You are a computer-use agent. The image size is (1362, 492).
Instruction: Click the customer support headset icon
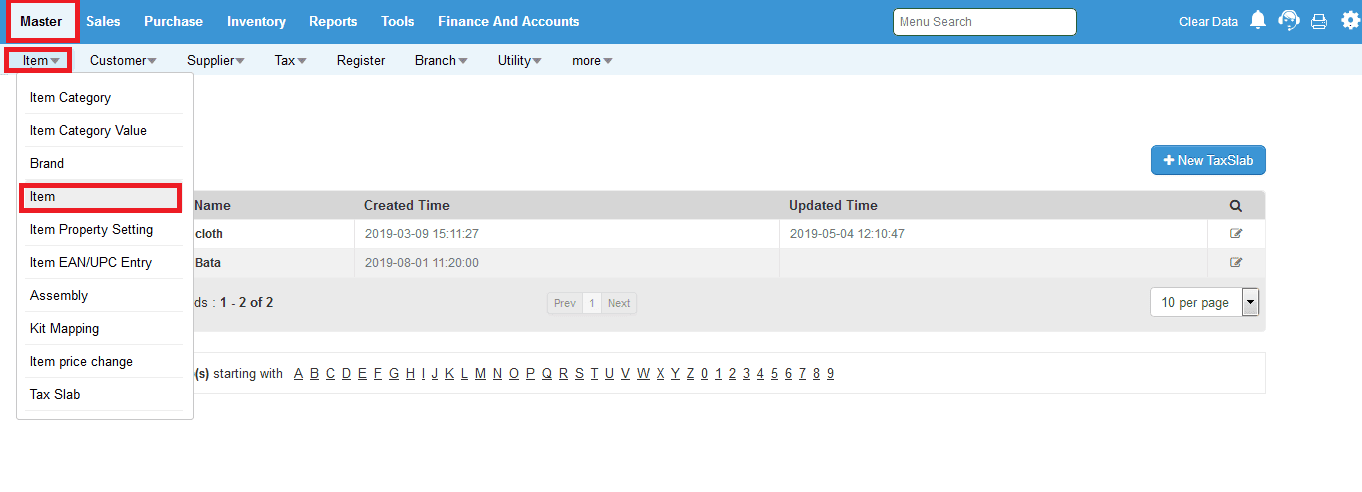(1289, 21)
